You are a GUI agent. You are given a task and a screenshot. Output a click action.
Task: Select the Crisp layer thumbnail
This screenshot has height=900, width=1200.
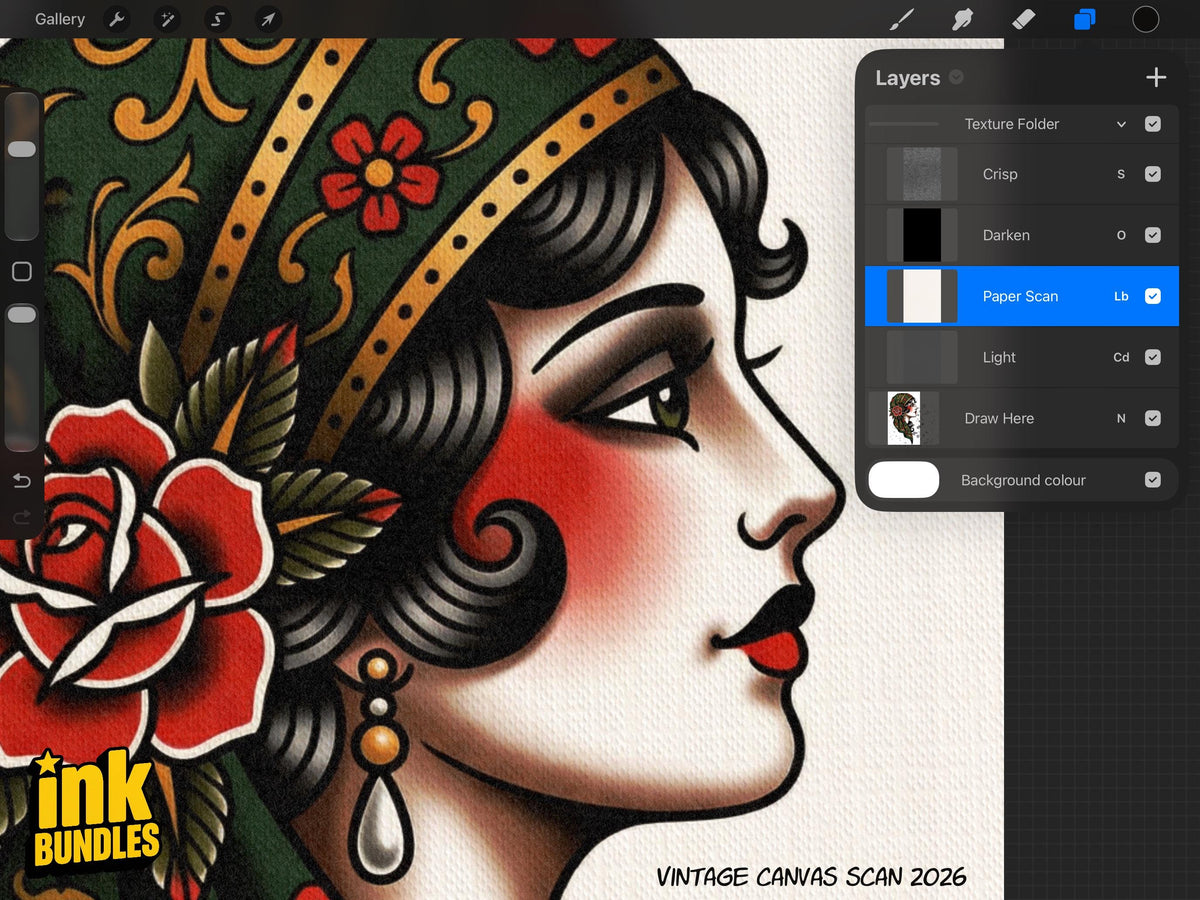click(x=922, y=174)
